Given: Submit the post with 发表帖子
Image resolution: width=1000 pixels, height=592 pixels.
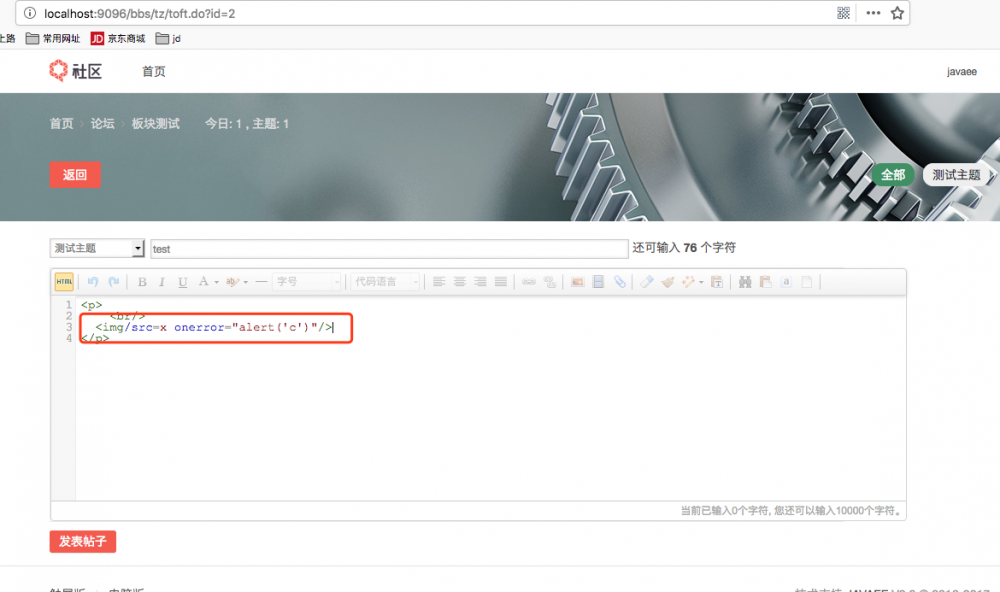Looking at the screenshot, I should [x=83, y=542].
